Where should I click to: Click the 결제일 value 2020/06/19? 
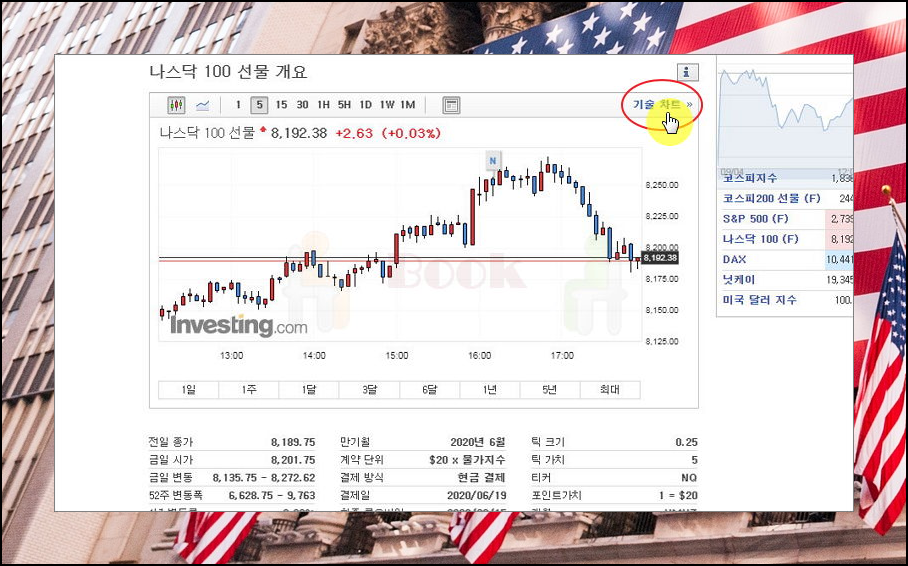pyautogui.click(x=477, y=495)
